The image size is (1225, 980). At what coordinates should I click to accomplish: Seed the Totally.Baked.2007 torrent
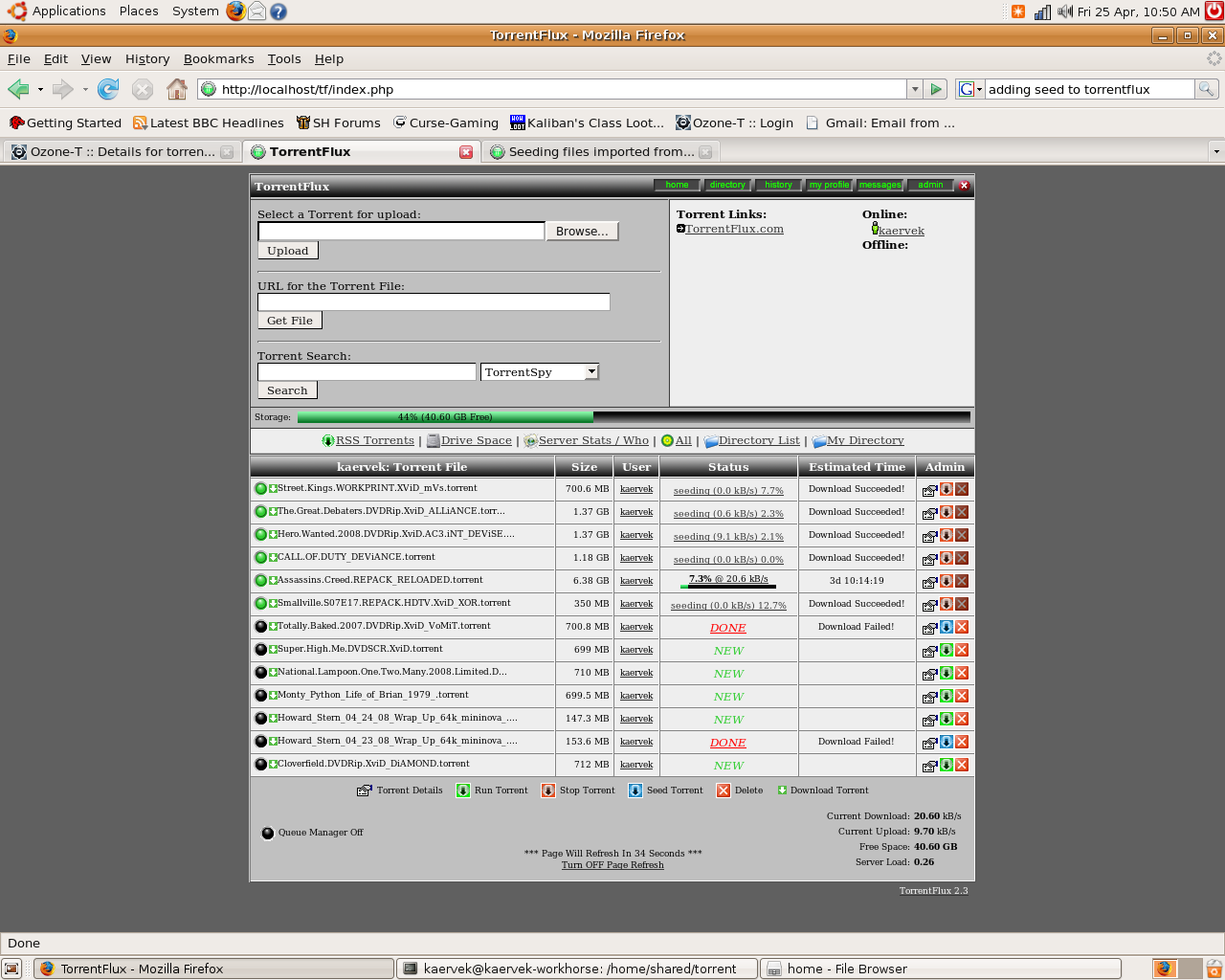coord(946,627)
